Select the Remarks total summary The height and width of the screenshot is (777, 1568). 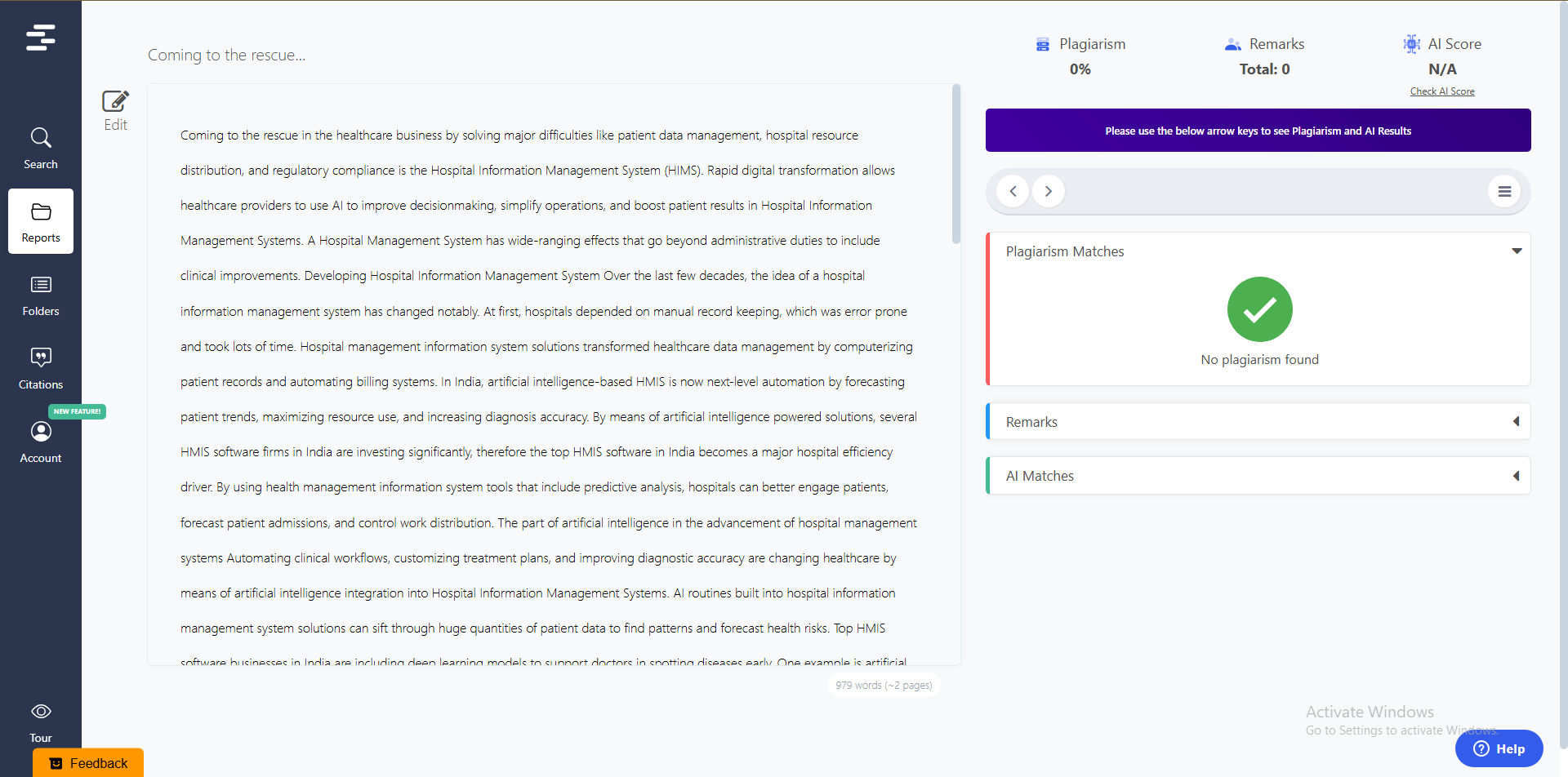click(1264, 55)
